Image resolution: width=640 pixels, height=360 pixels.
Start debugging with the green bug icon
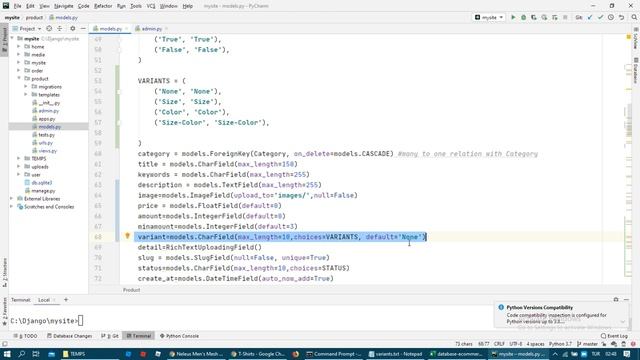(x=523, y=18)
